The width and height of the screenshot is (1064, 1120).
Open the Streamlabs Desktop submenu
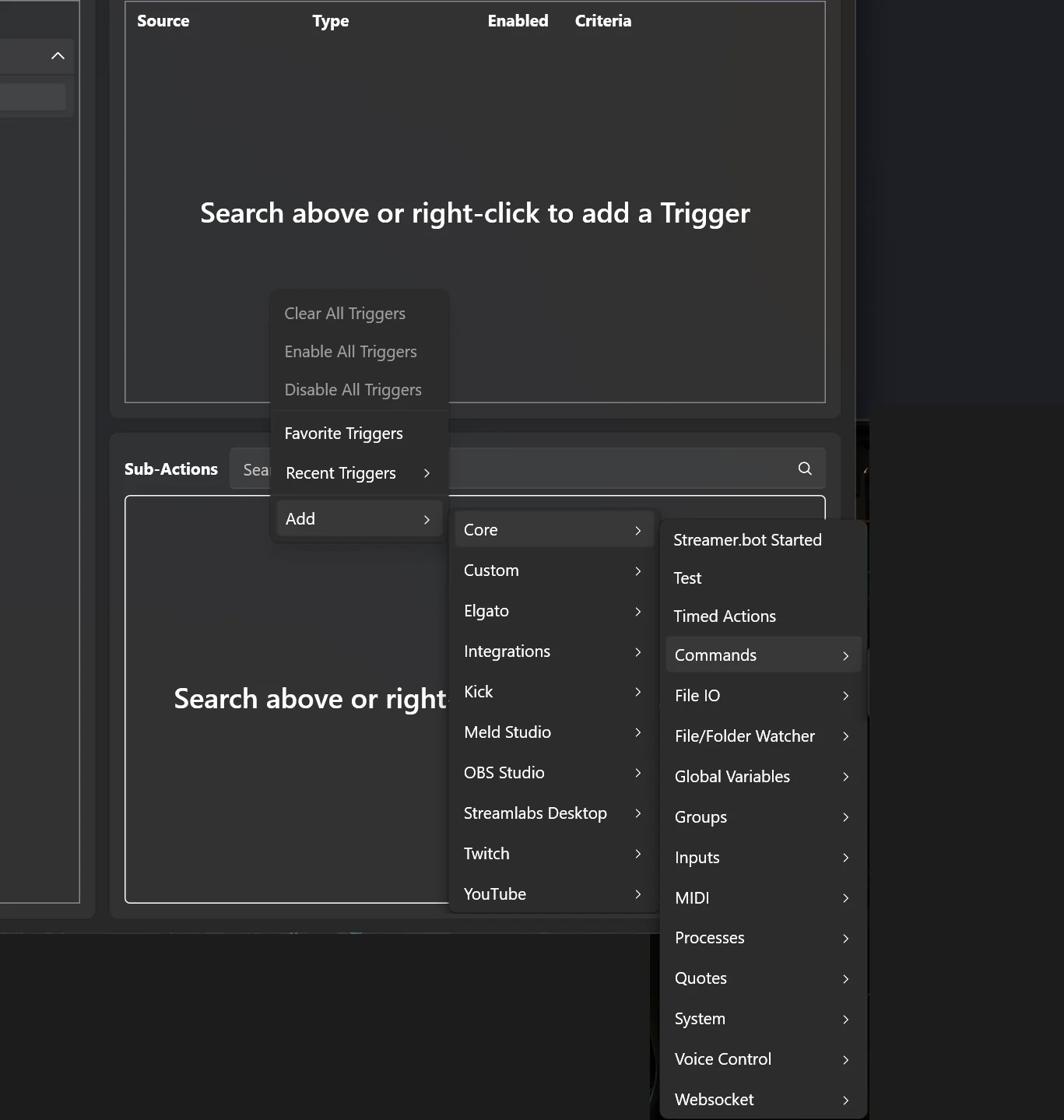coord(553,813)
